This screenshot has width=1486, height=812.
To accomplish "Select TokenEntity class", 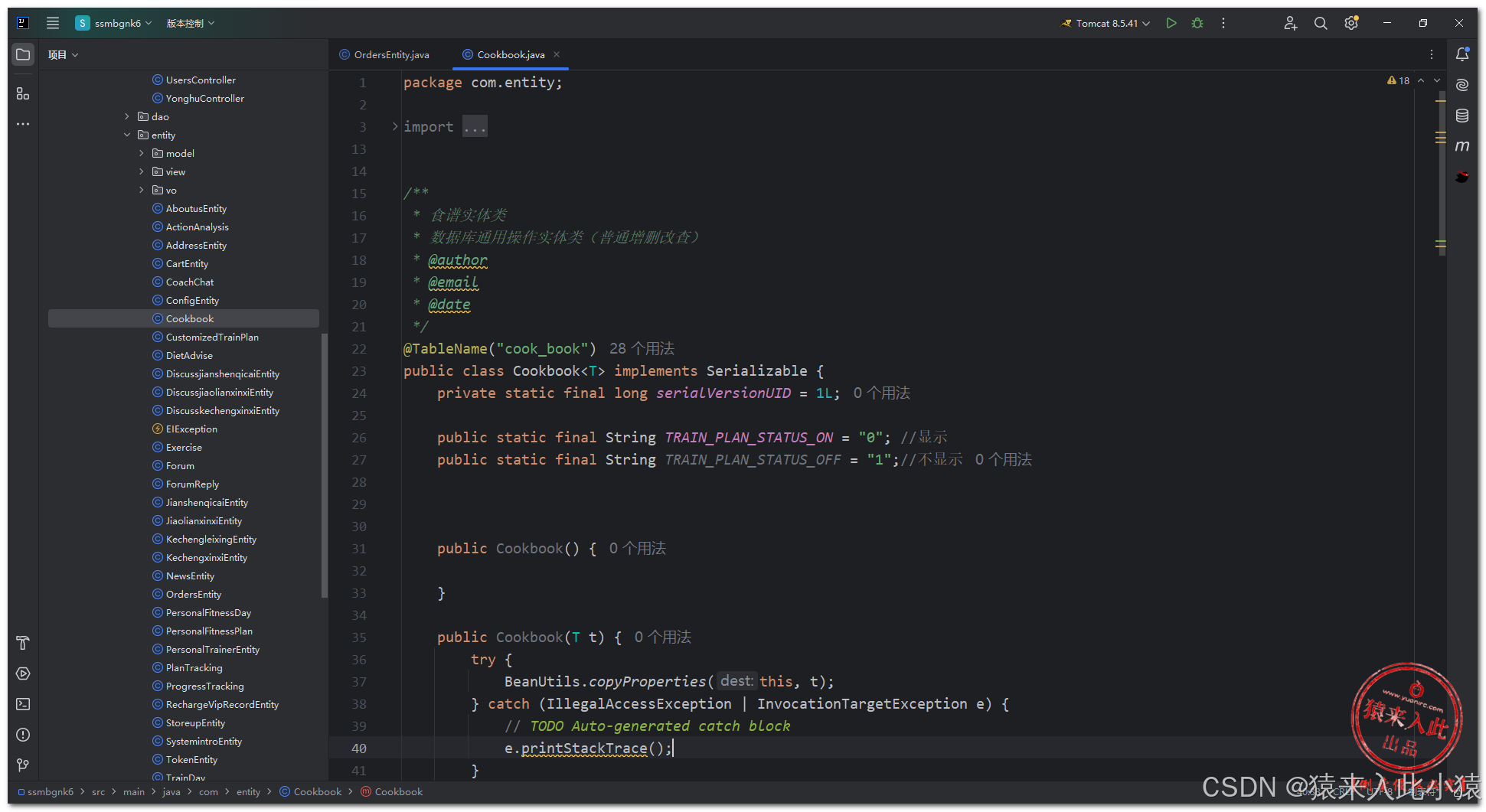I will [x=191, y=759].
